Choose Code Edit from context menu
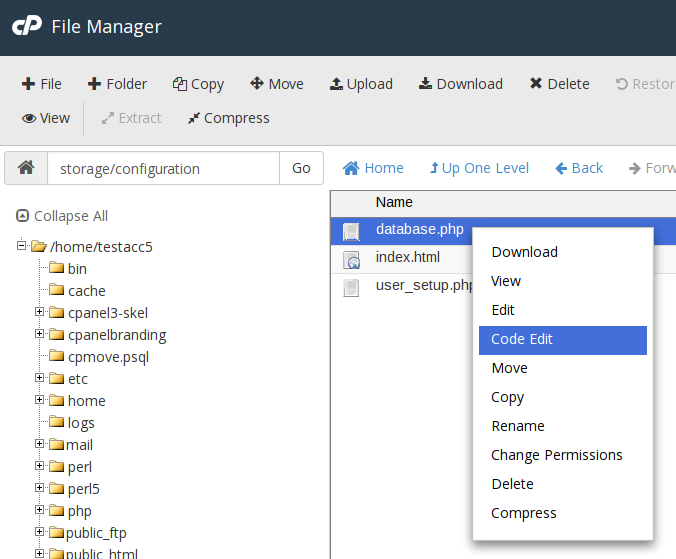Viewport: 676px width, 559px height. (522, 339)
